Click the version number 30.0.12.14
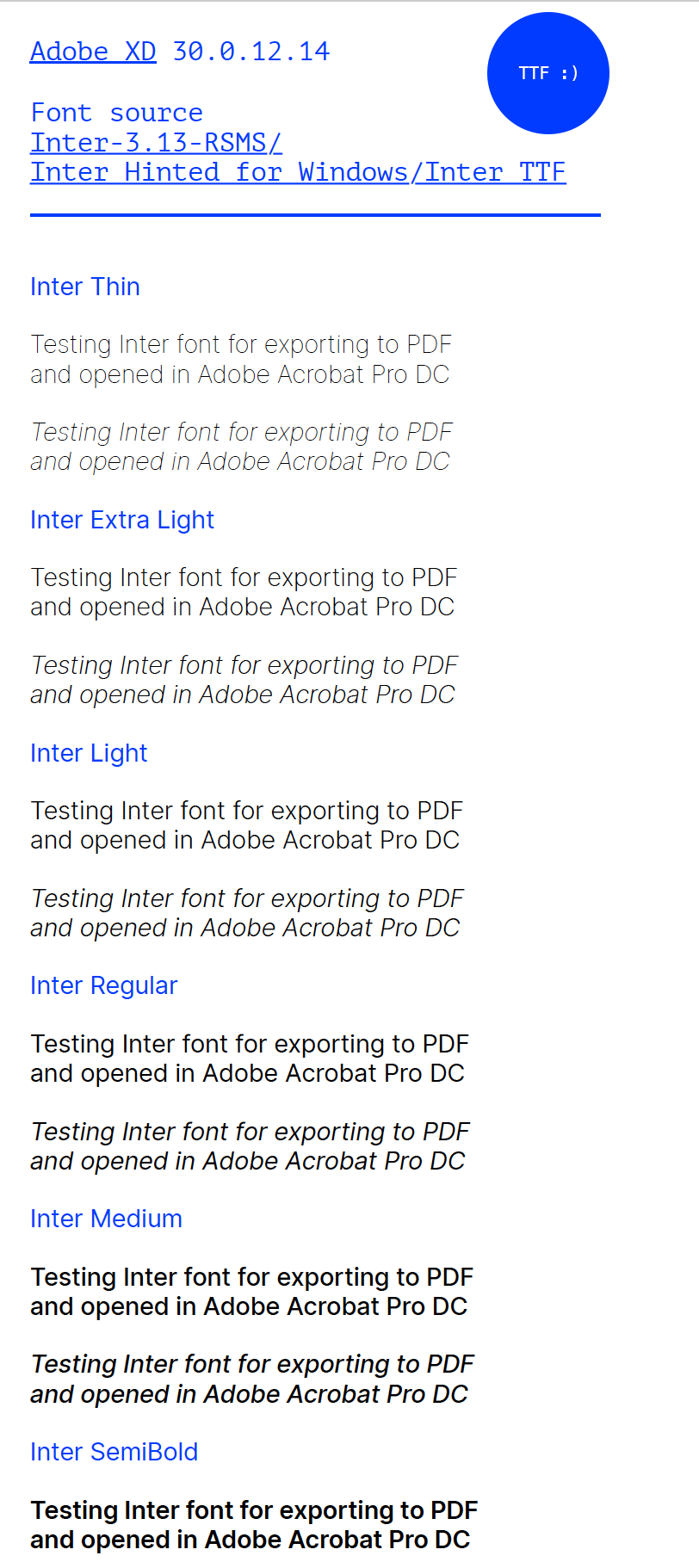Image resolution: width=699 pixels, height=1568 pixels. 251,52
